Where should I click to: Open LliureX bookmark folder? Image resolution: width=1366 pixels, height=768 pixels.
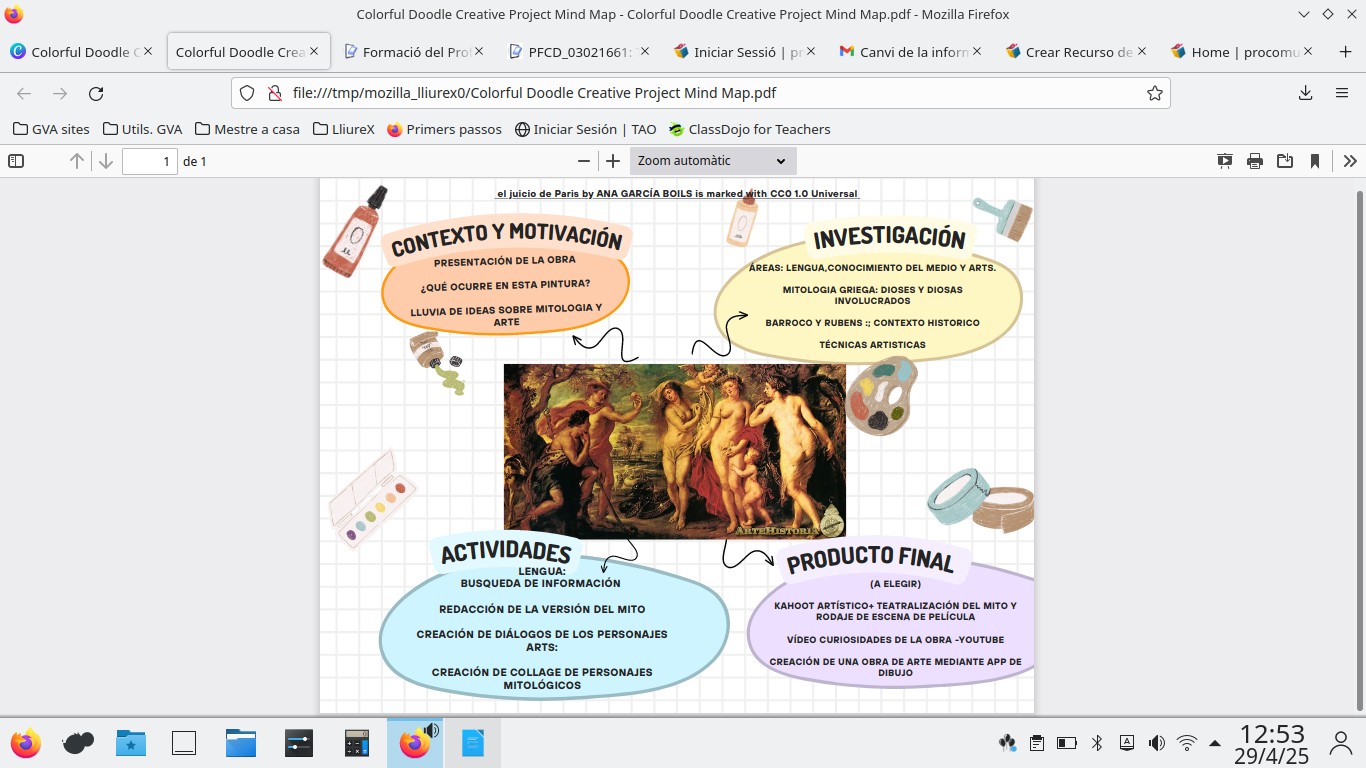[343, 129]
